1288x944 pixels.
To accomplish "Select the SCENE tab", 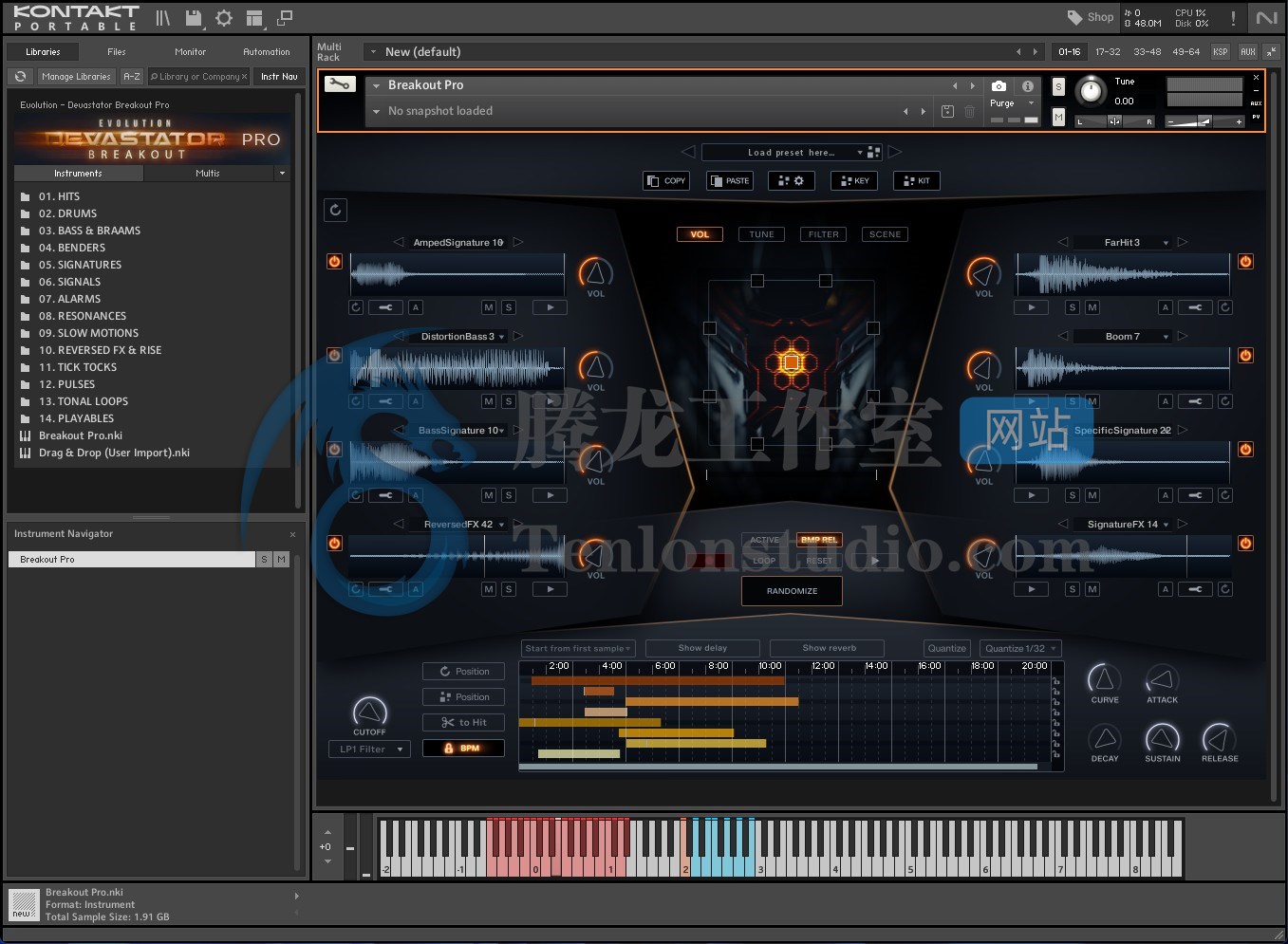I will coord(885,234).
